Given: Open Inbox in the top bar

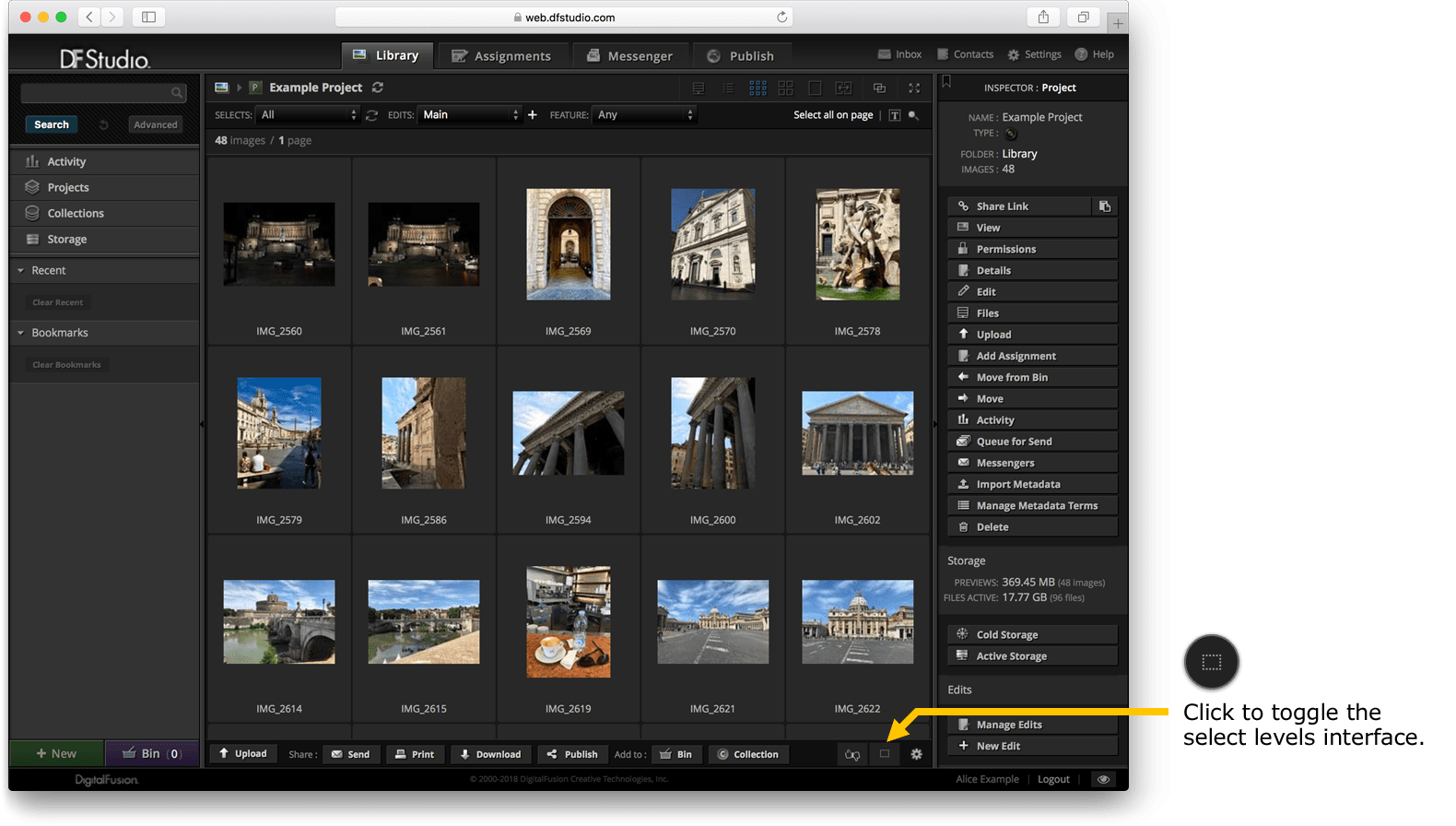Looking at the screenshot, I should [899, 54].
